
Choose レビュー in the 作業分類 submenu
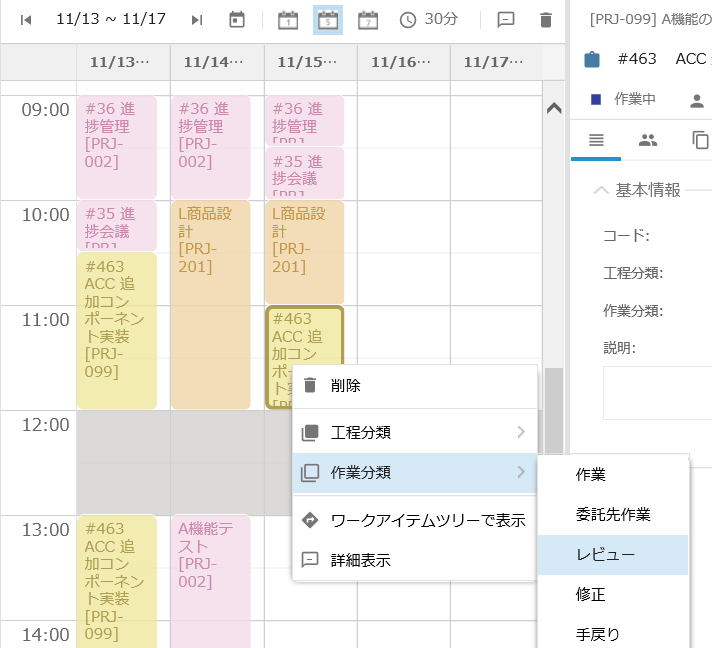606,554
